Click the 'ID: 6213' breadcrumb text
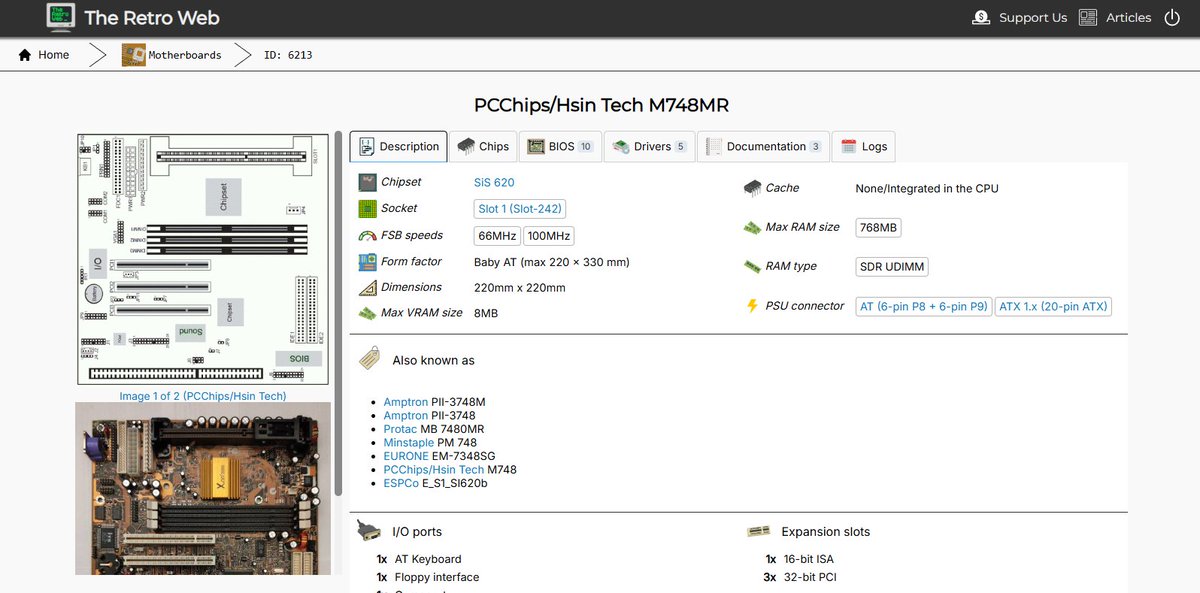This screenshot has width=1200, height=593. [x=288, y=55]
